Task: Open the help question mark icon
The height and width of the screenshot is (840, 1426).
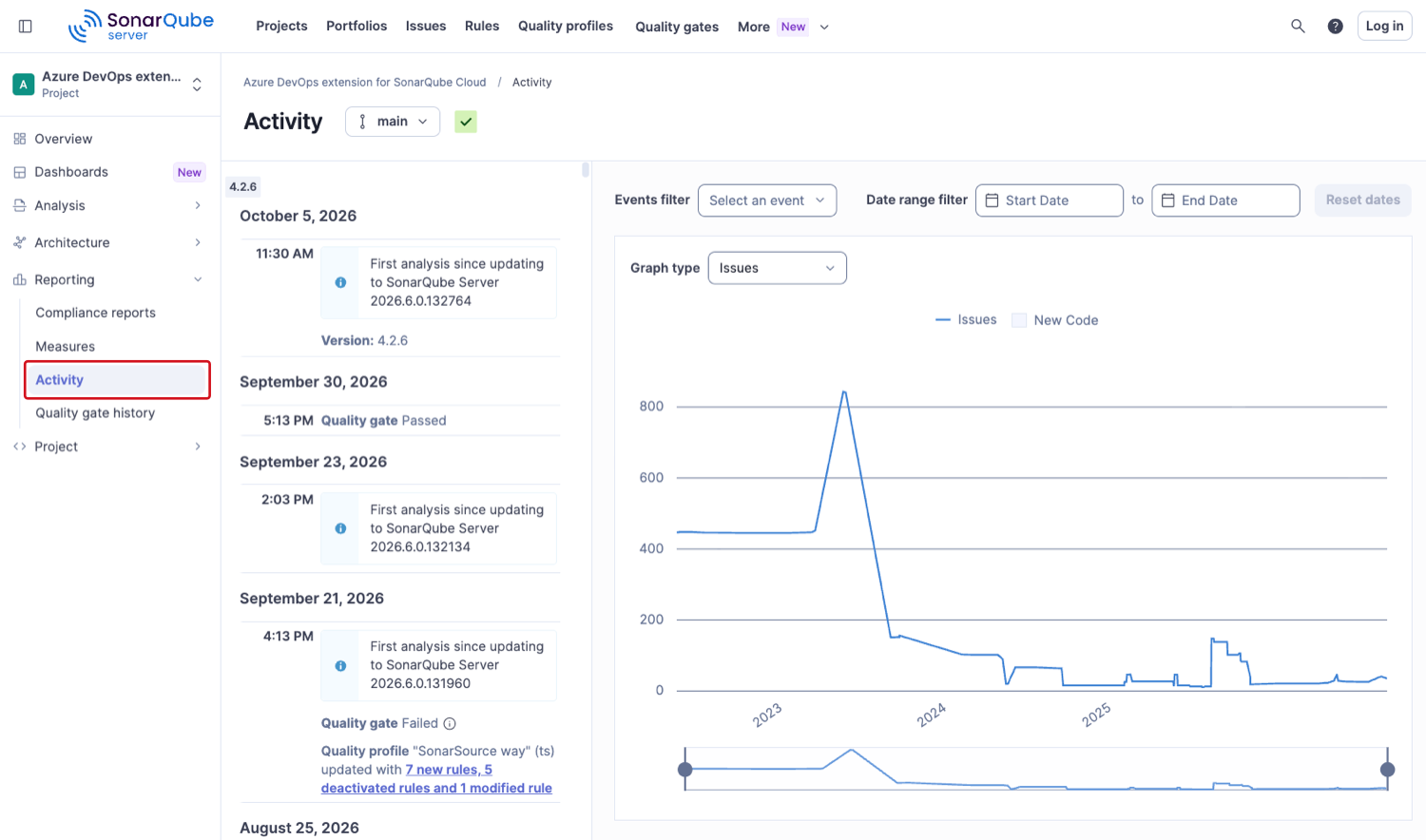Action: coord(1336,27)
